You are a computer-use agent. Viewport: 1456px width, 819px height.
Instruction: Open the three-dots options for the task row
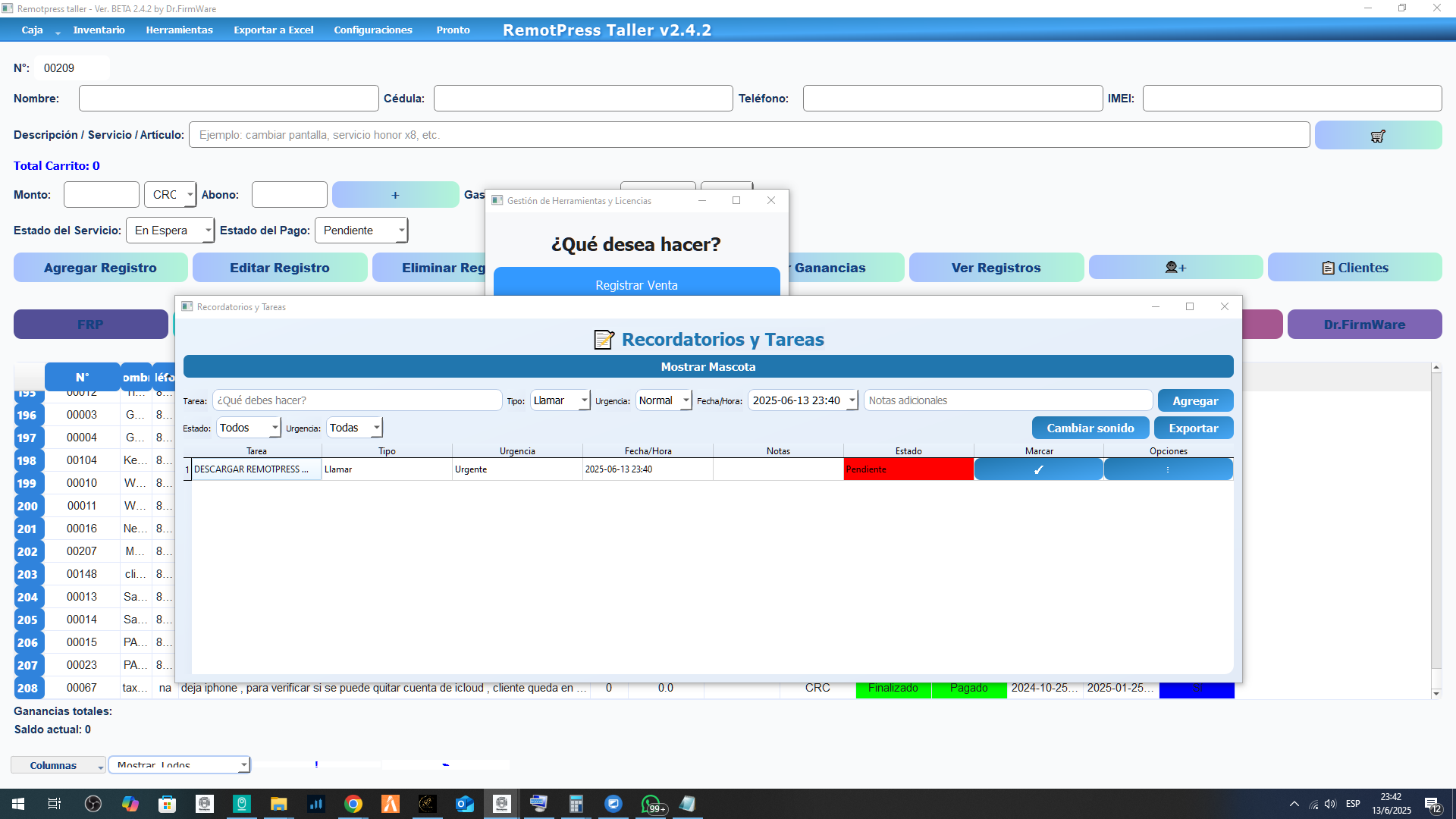(x=1168, y=469)
